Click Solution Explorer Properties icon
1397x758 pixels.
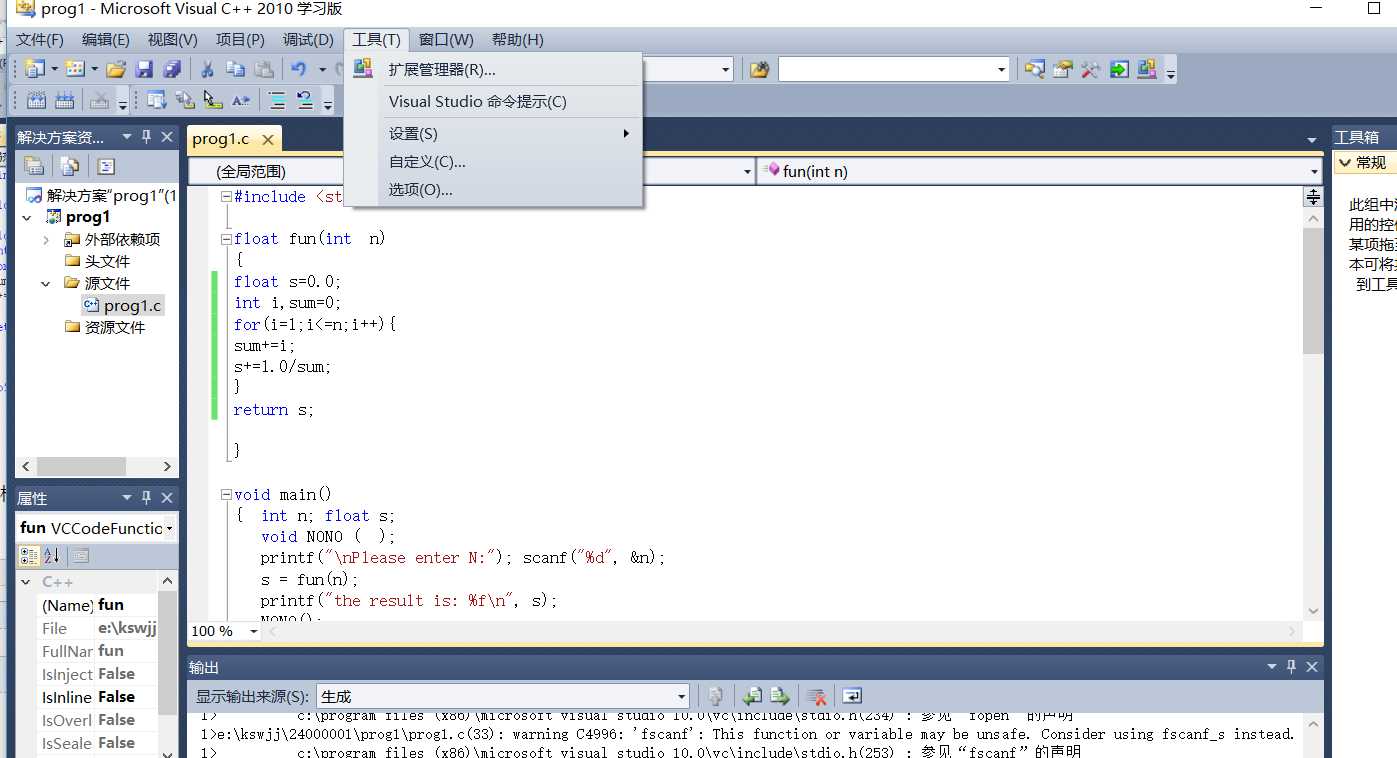coord(34,166)
